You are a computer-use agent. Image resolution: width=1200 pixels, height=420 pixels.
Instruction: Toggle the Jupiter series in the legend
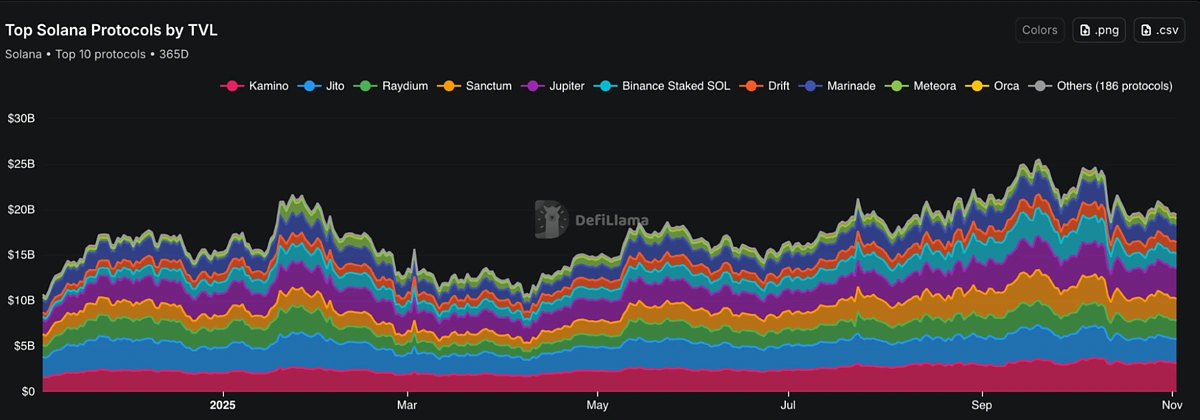coord(553,86)
